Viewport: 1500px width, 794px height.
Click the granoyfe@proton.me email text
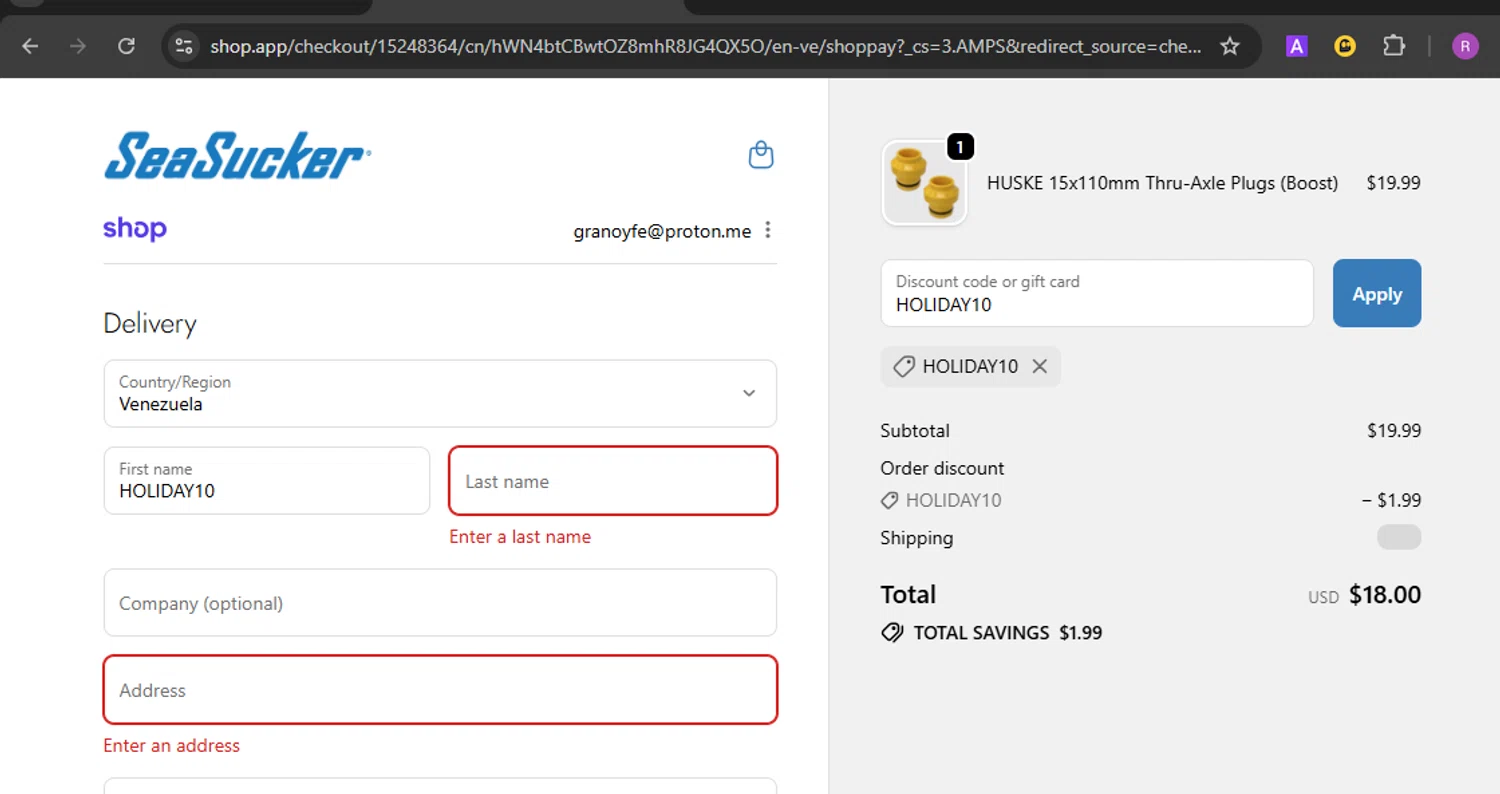[x=662, y=231]
